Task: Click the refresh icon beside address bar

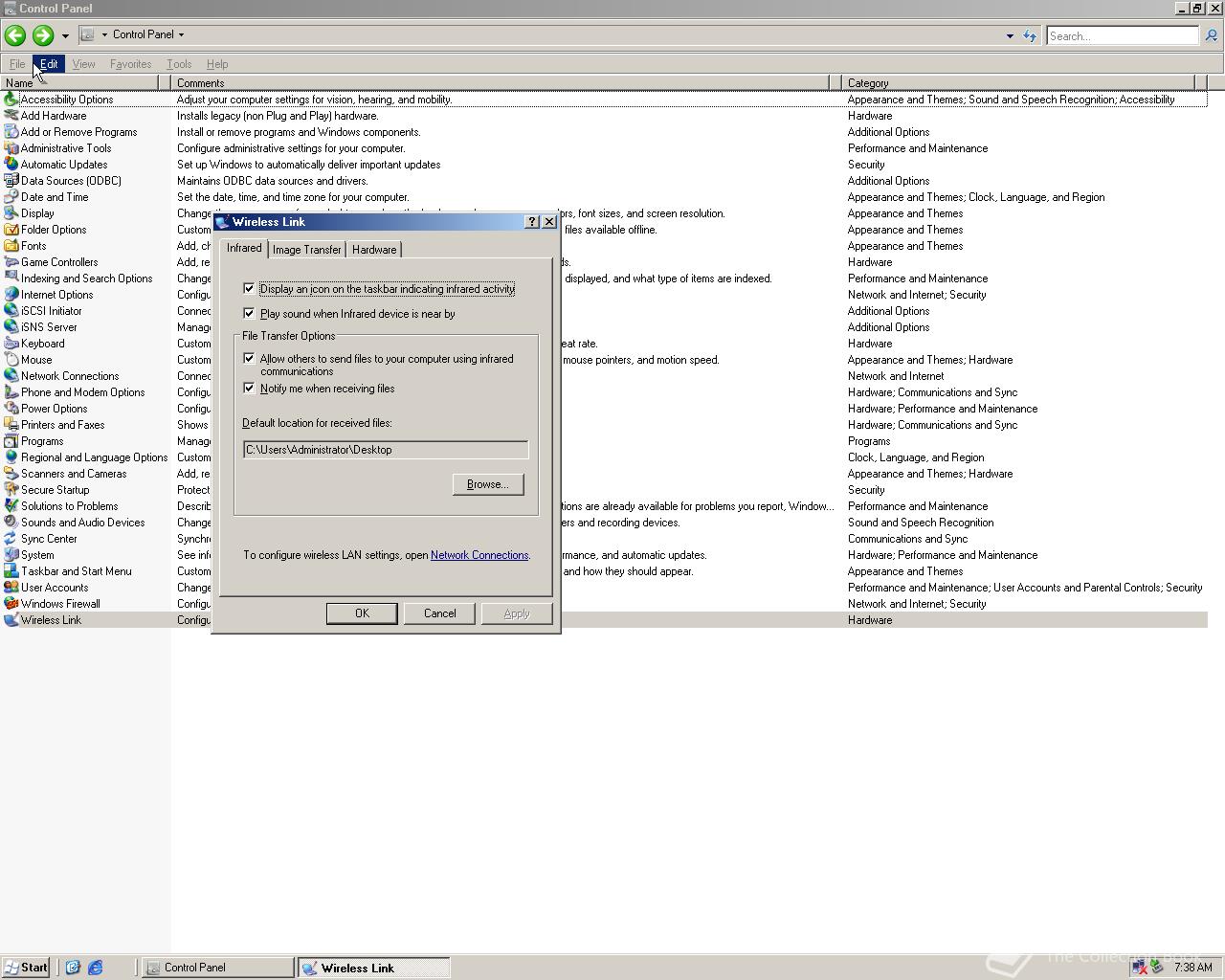Action: pos(1030,35)
